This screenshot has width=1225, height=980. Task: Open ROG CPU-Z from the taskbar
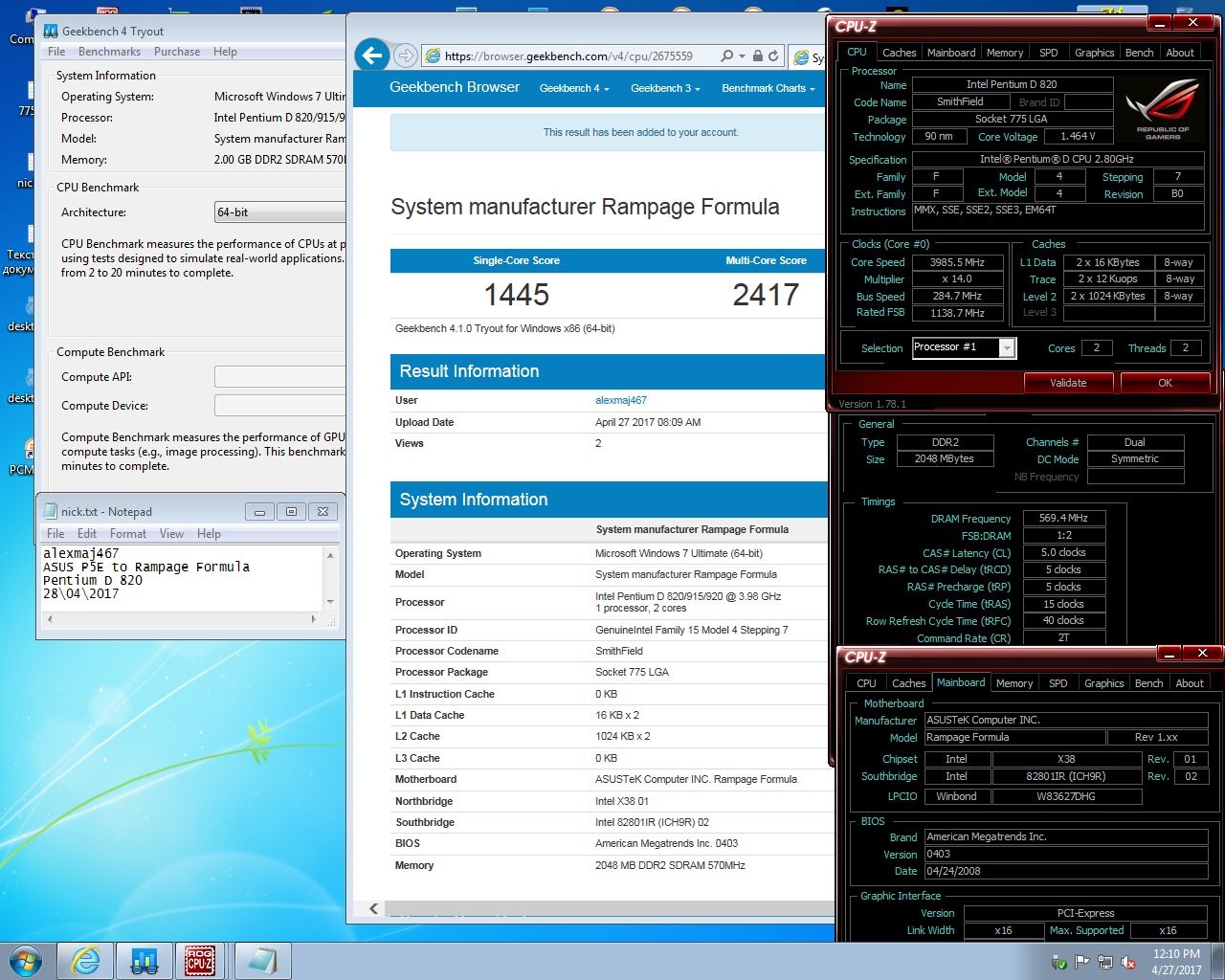tap(200, 961)
